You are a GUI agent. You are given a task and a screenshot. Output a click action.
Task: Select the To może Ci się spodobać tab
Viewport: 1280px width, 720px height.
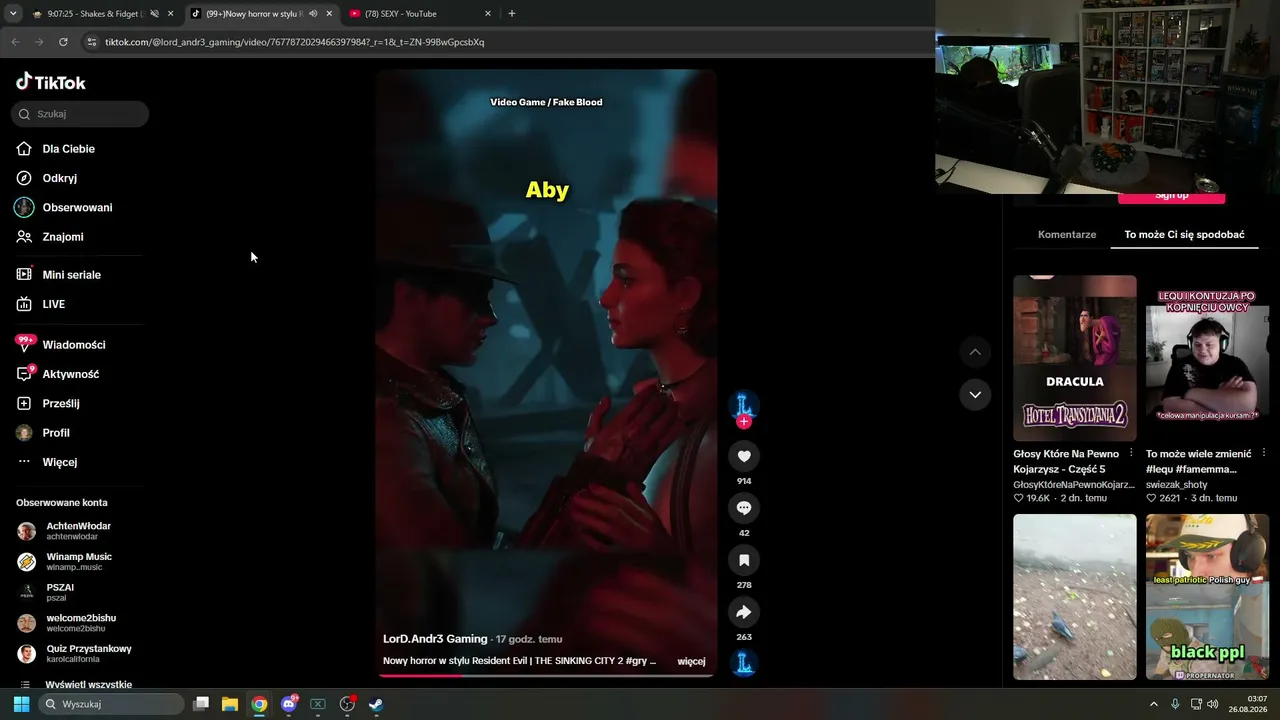1184,235
